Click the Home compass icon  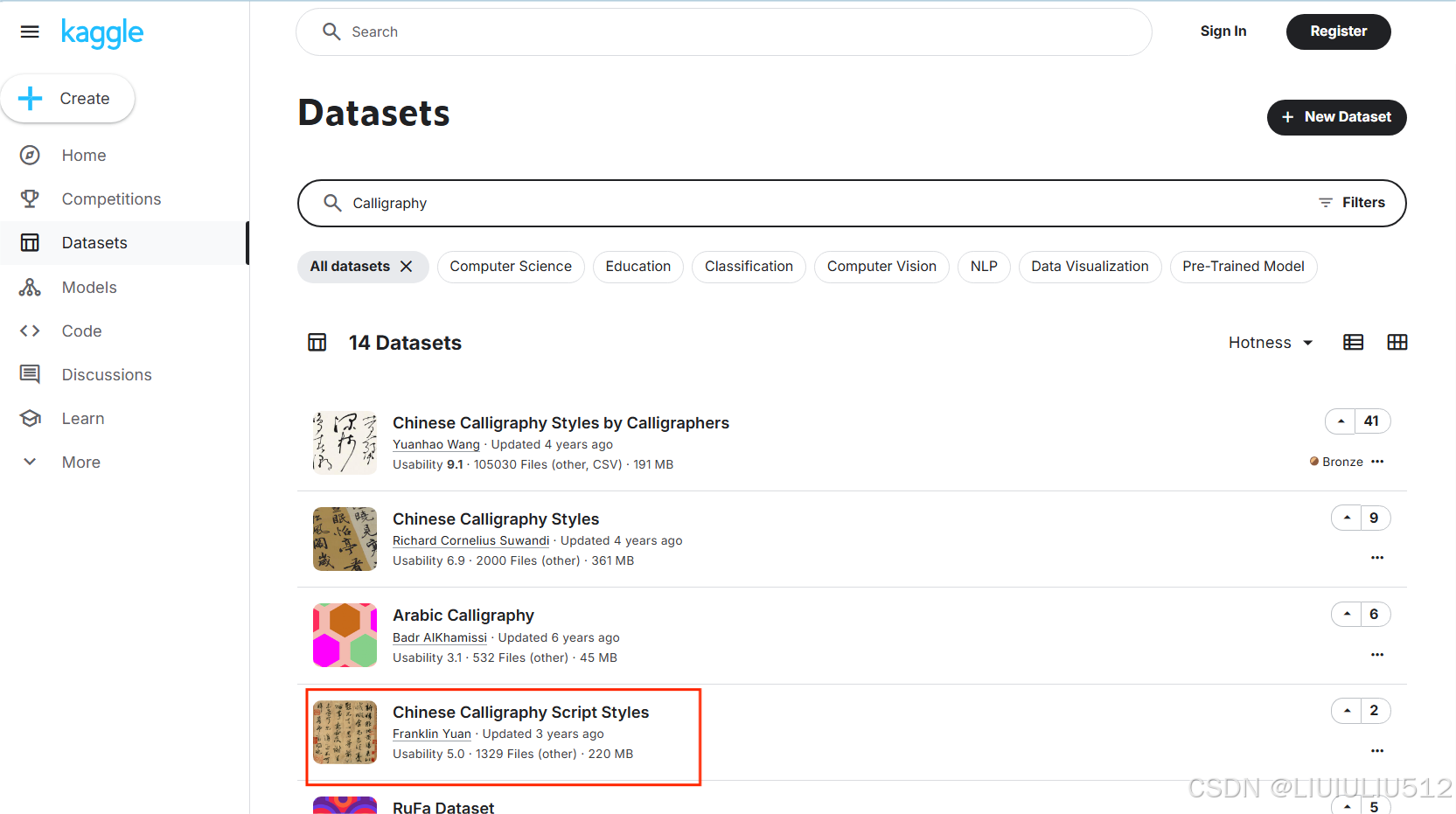click(30, 156)
